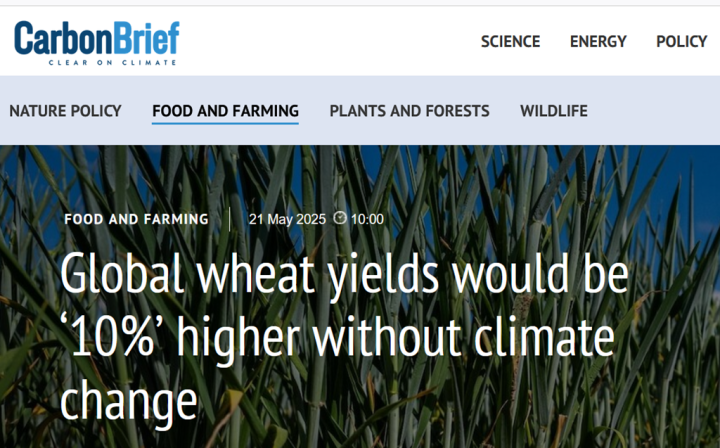
Task: Go to the Policy section
Action: 681,41
